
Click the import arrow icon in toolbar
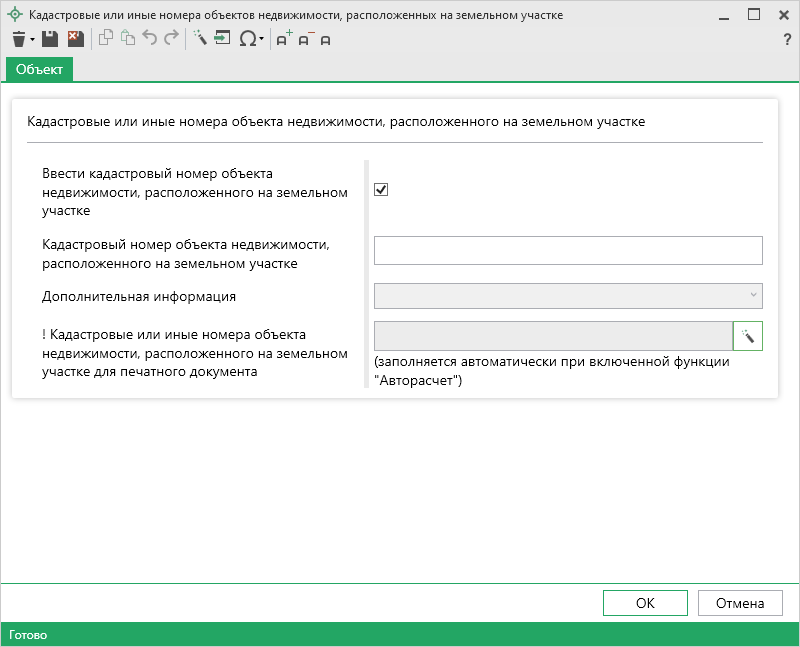coord(222,39)
